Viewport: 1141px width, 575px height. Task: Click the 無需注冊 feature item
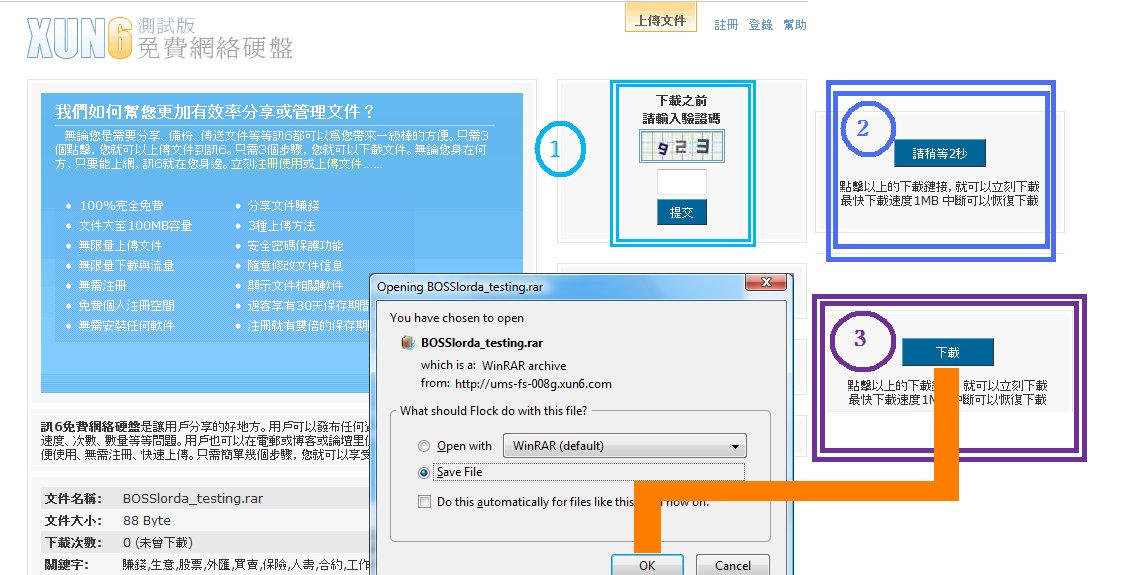tap(103, 286)
